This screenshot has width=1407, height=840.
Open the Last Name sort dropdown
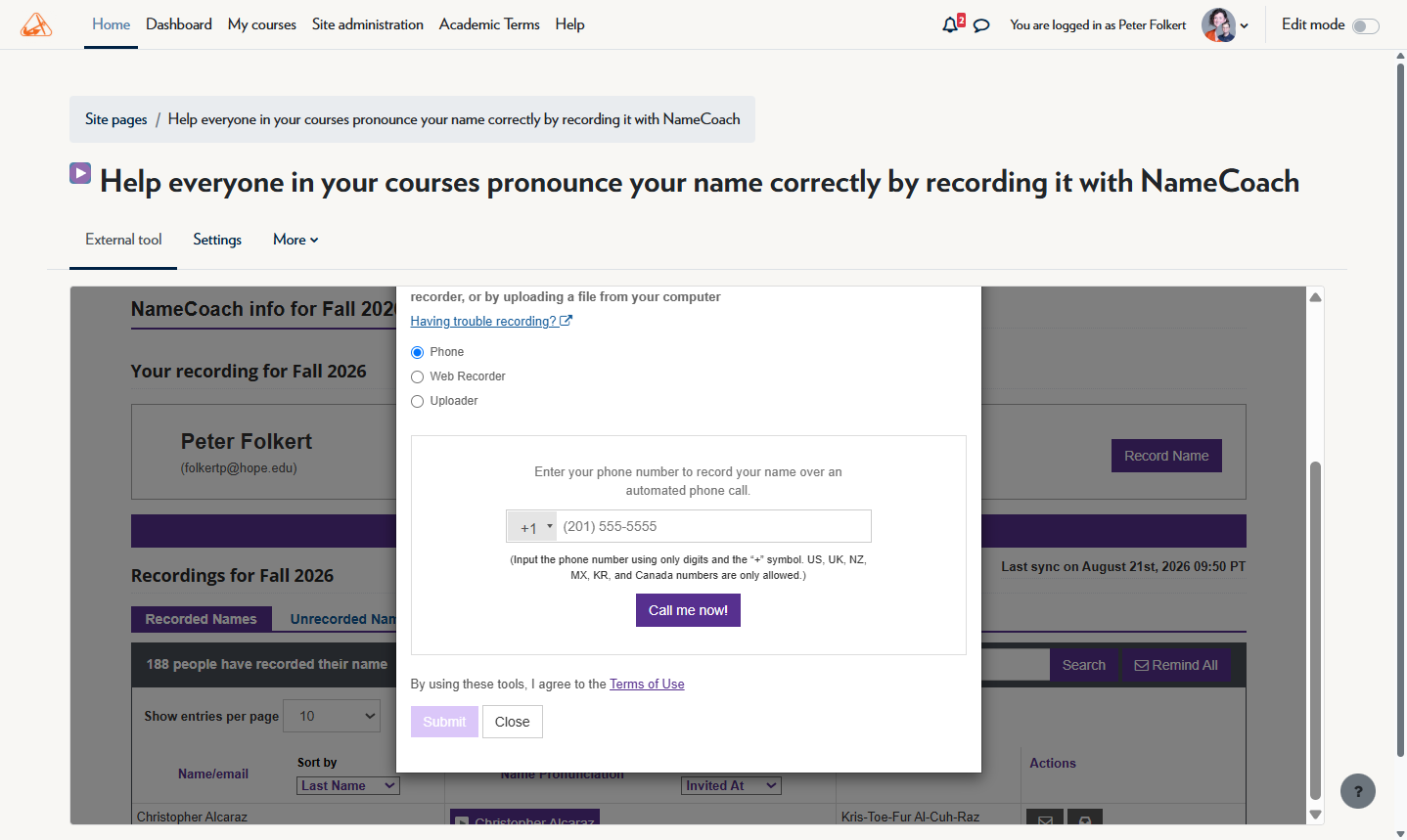[x=348, y=785]
